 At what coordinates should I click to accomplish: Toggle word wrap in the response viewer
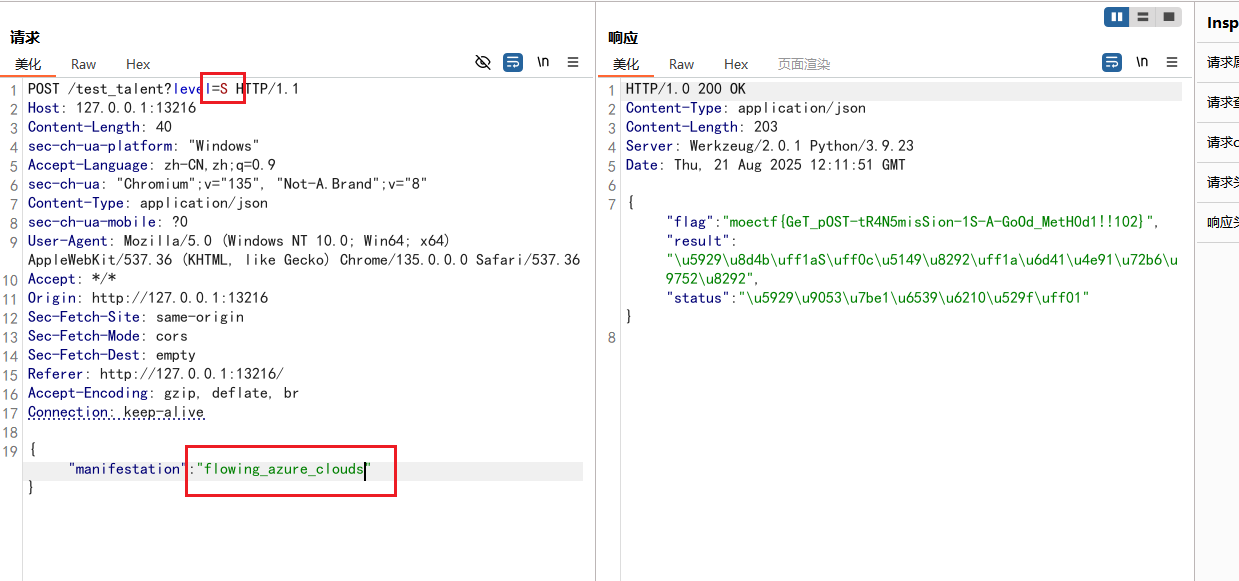(1112, 62)
